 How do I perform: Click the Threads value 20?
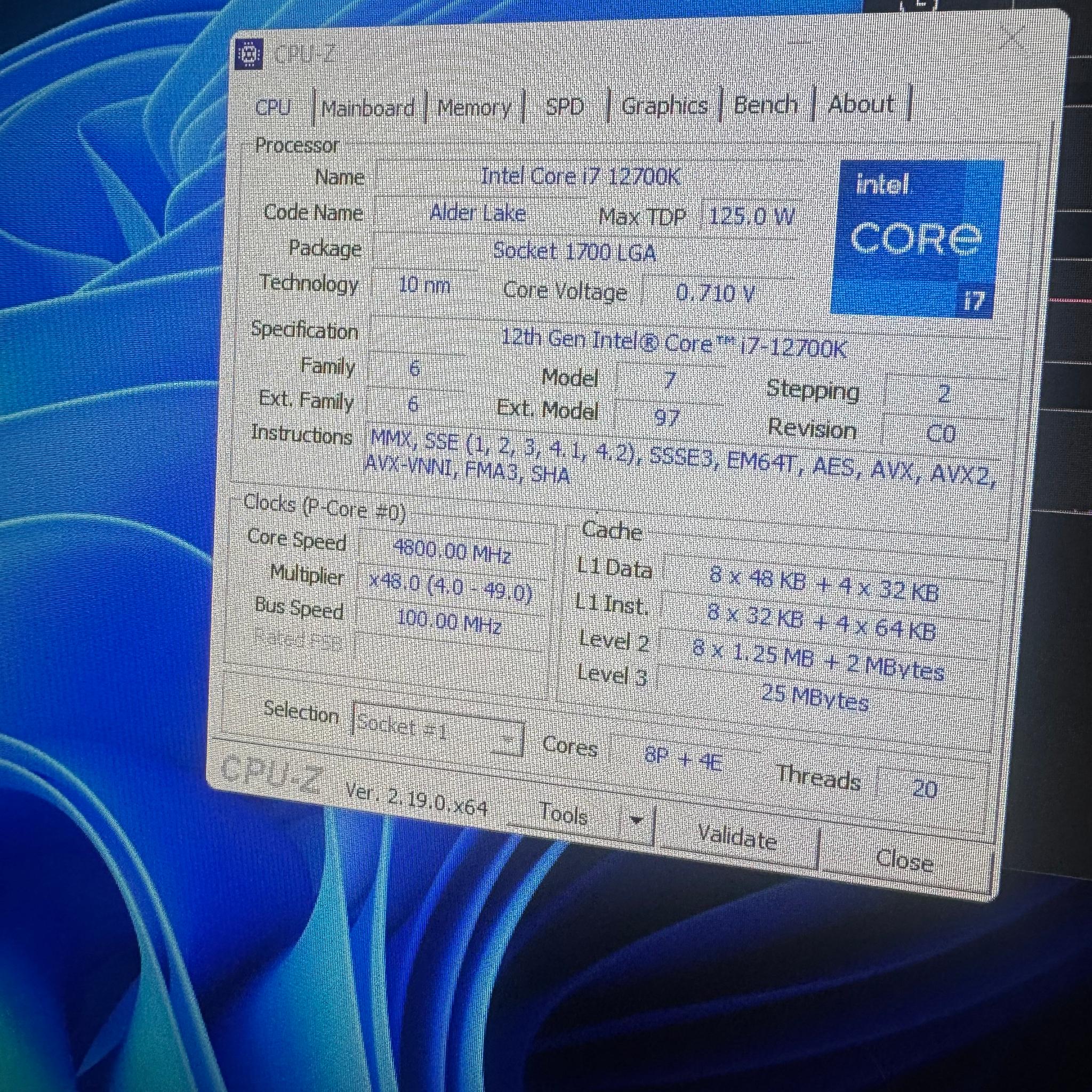click(x=925, y=788)
